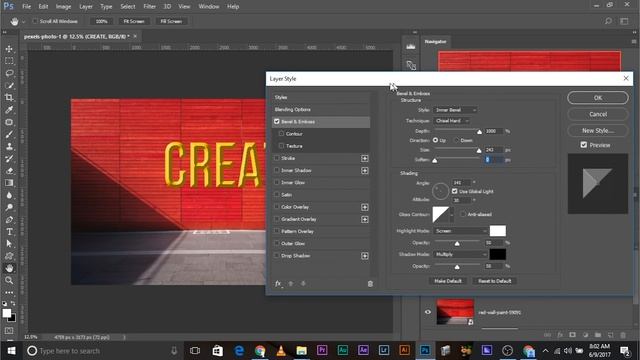Hide the red-wall-paint layer visibility

427,312
